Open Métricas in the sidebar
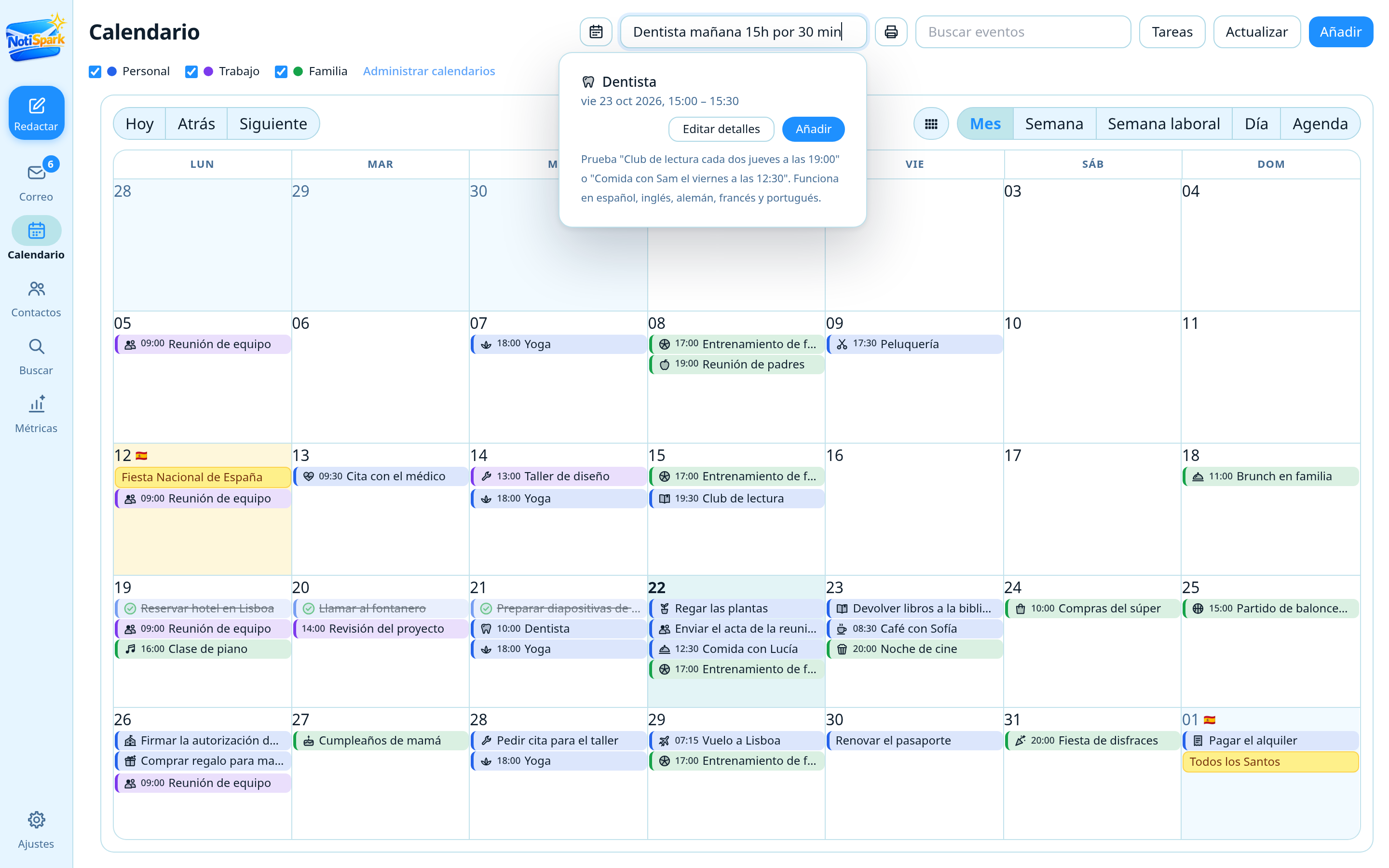 pyautogui.click(x=36, y=414)
